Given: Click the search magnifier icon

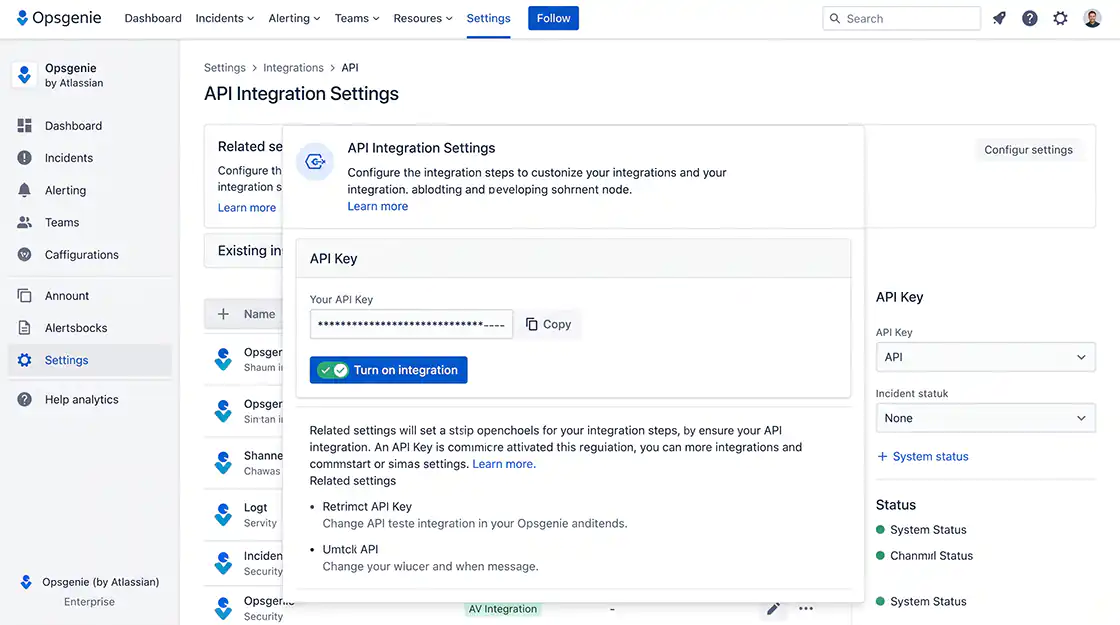Looking at the screenshot, I should (x=834, y=19).
